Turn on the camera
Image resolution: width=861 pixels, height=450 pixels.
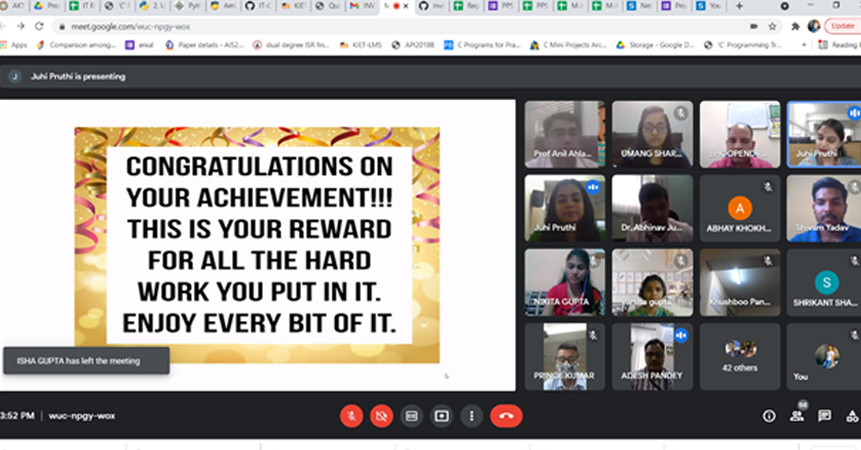380,416
